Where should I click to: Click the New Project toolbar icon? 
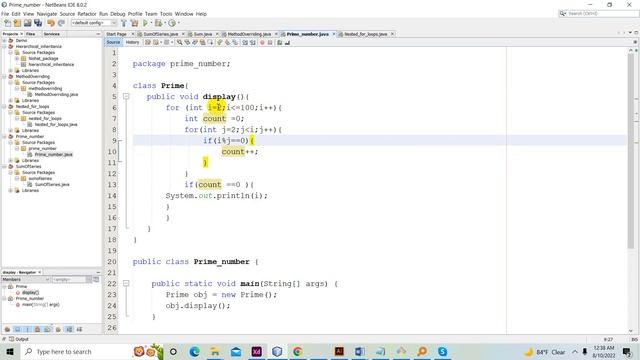pos(18,23)
